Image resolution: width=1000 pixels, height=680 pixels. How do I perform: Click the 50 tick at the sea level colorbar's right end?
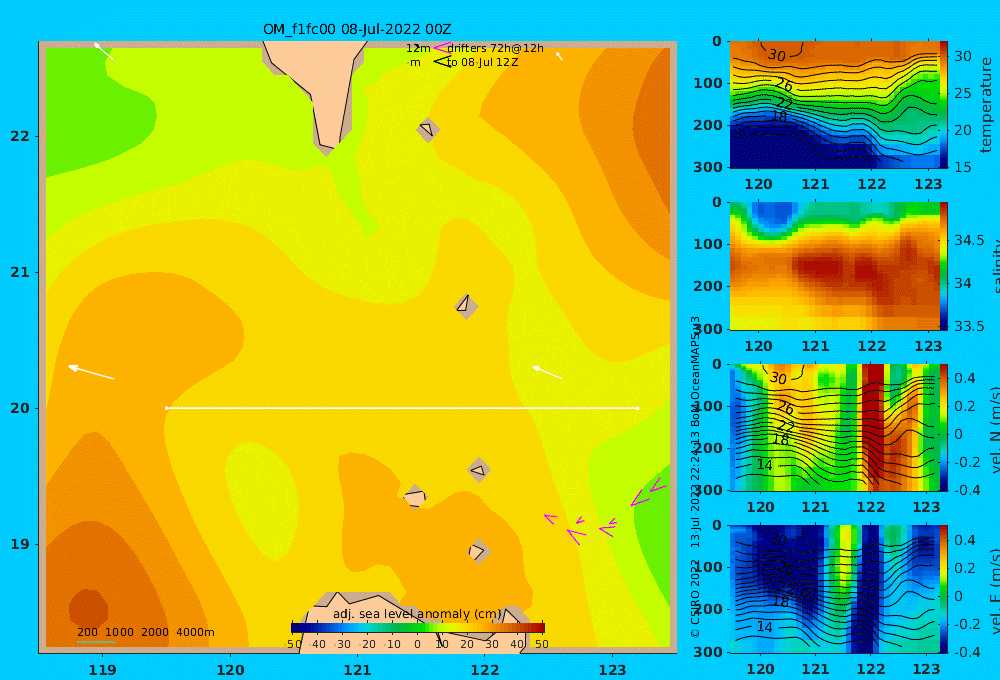(541, 644)
